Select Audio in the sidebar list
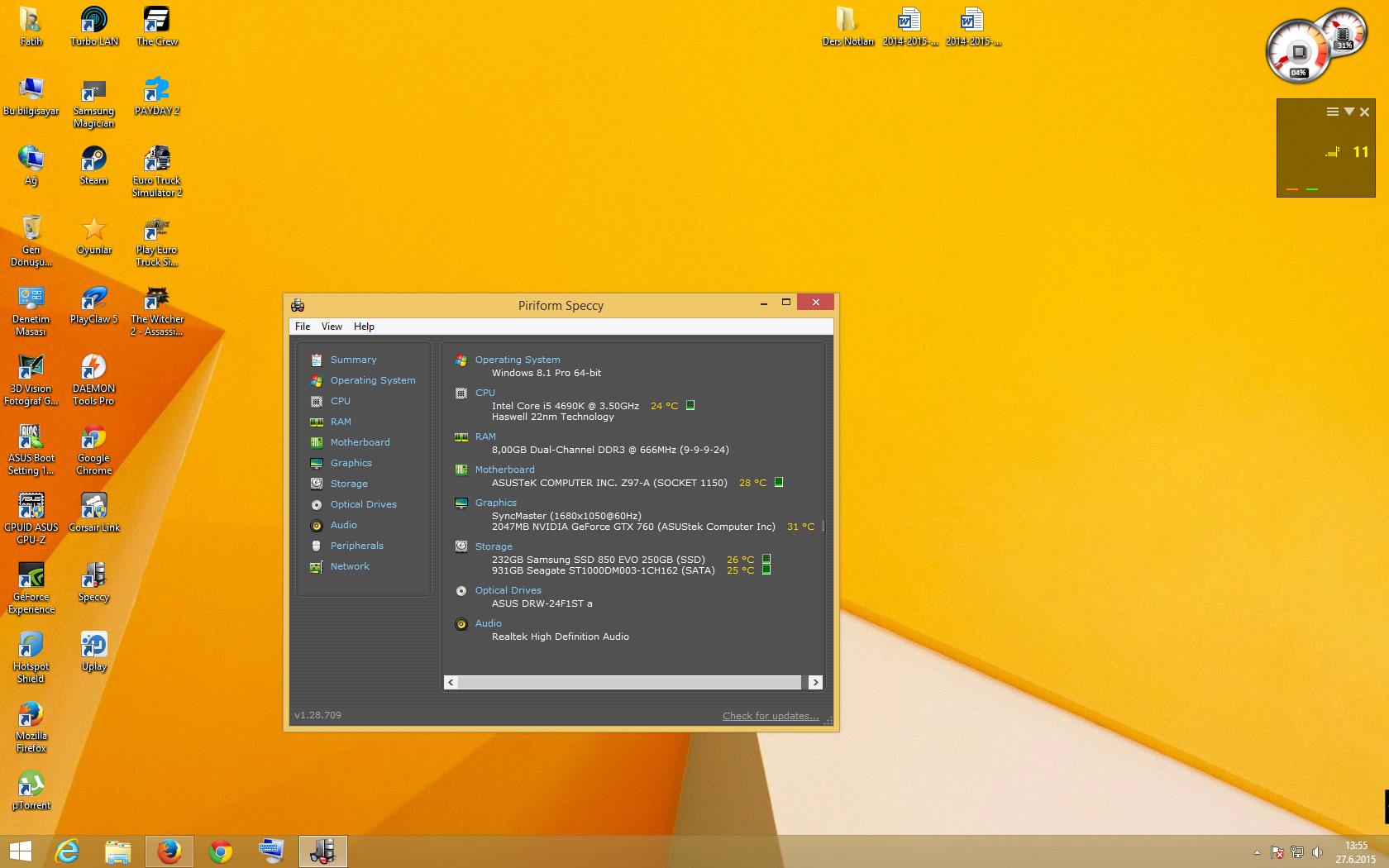1389x868 pixels. 343,525
